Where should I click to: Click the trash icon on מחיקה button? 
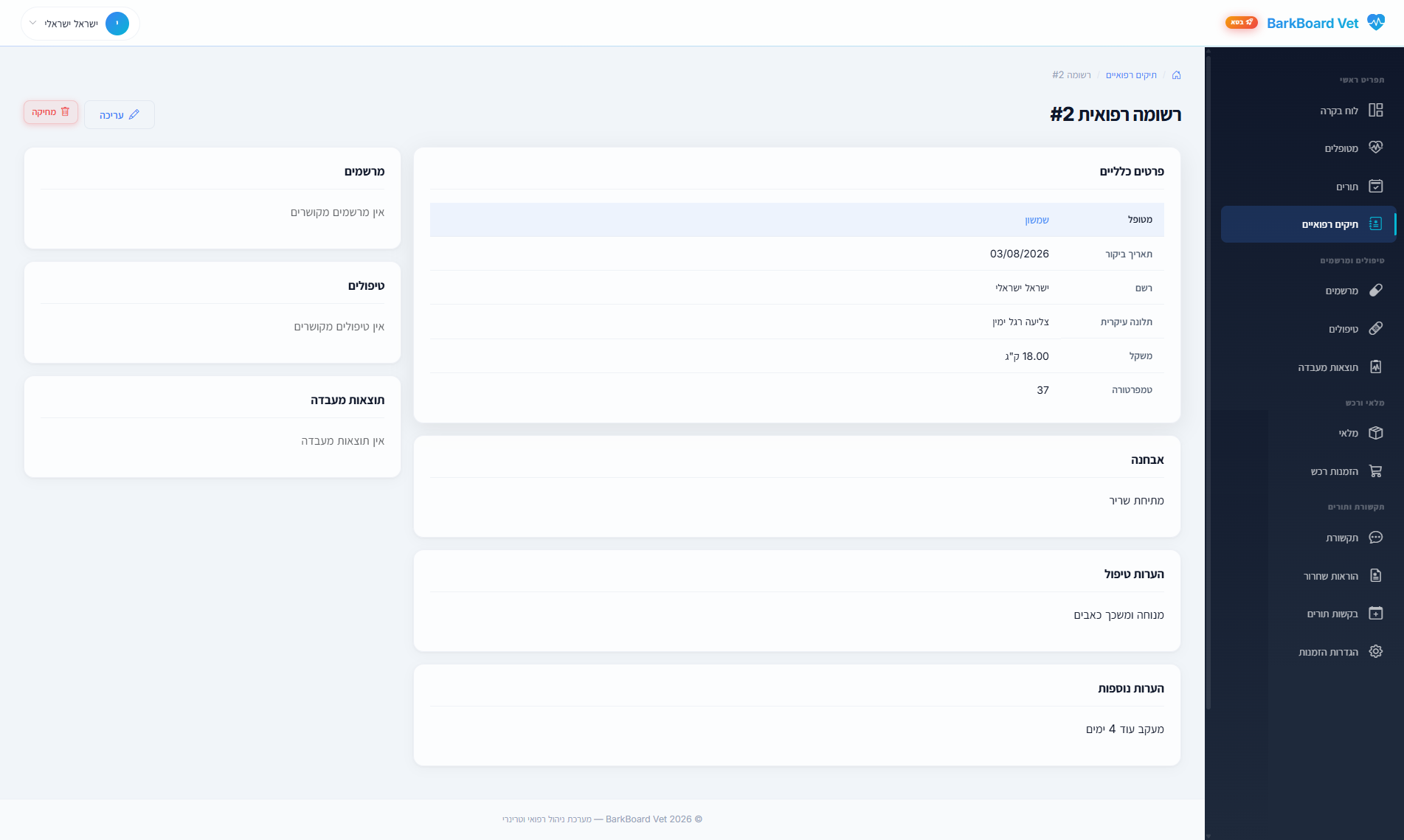[x=65, y=112]
